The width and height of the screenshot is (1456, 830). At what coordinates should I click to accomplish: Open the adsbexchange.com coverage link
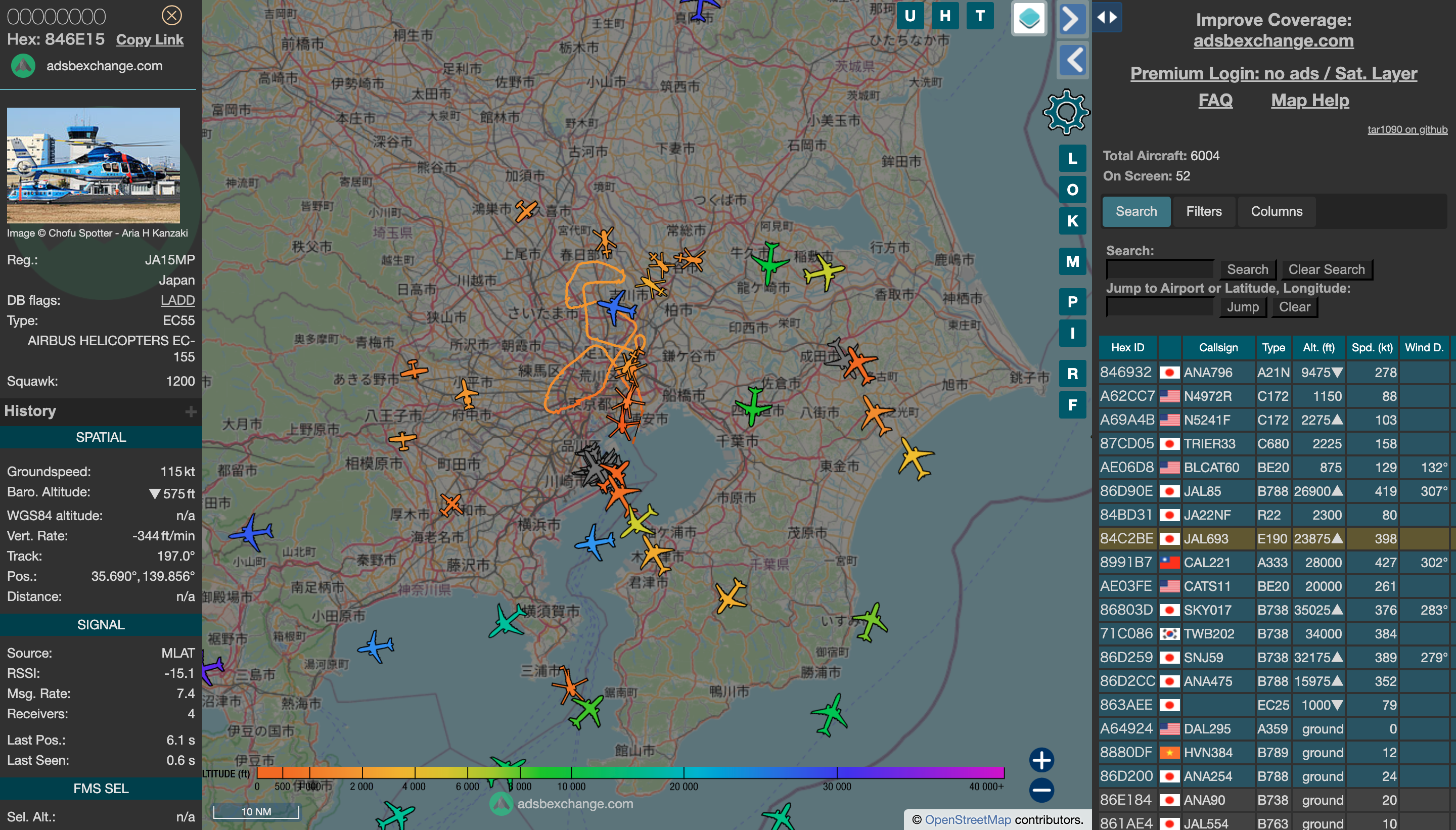point(1273,40)
